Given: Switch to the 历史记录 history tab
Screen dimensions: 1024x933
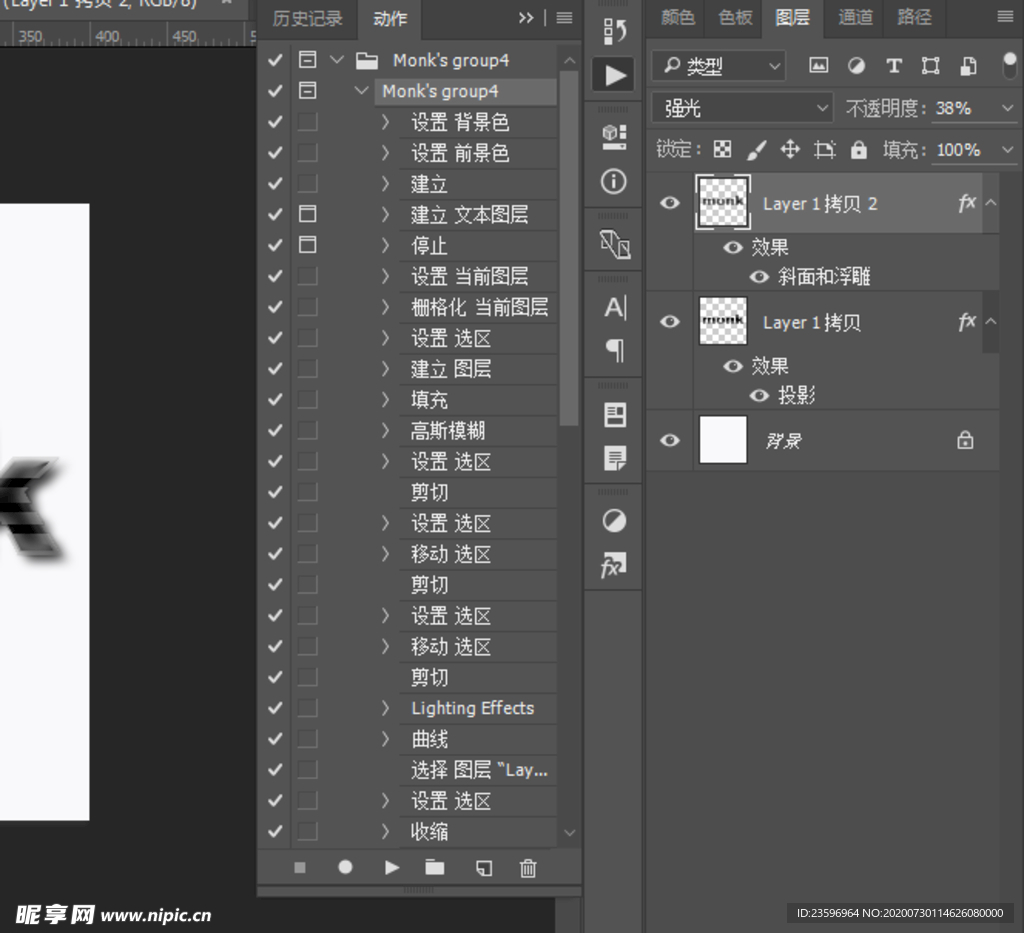Looking at the screenshot, I should click(307, 18).
